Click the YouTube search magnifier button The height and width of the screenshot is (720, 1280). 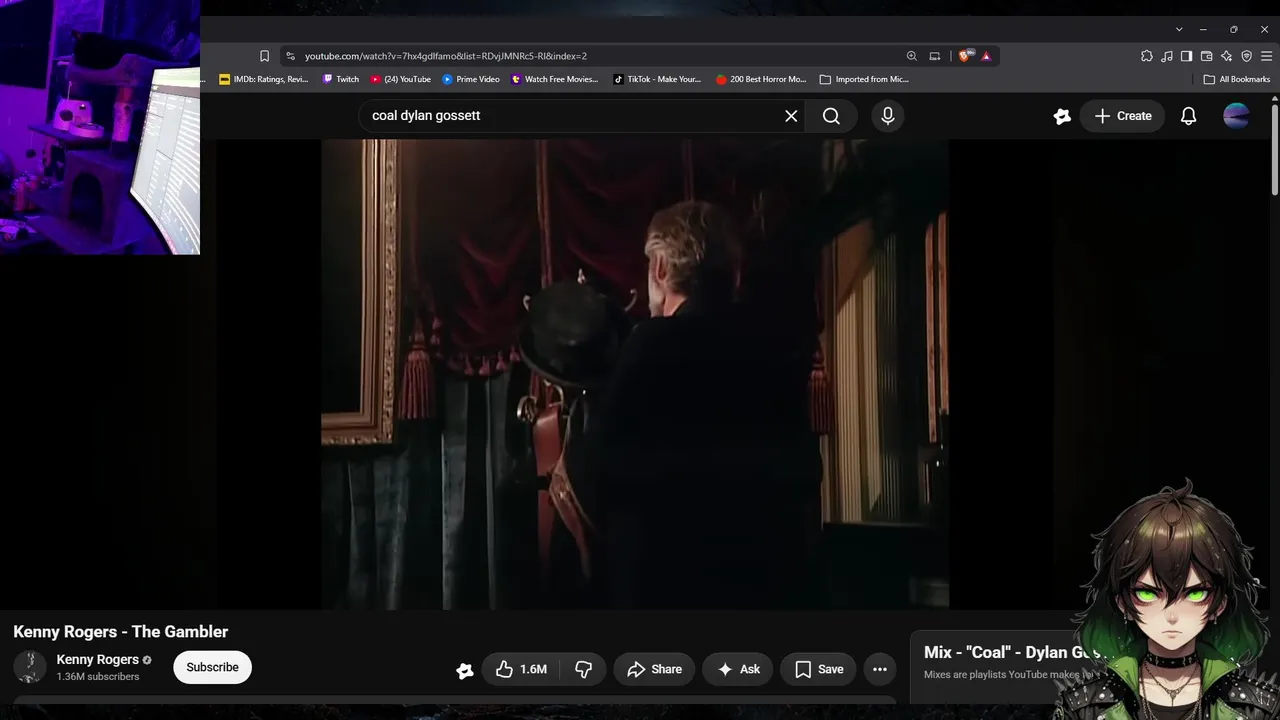coord(831,116)
